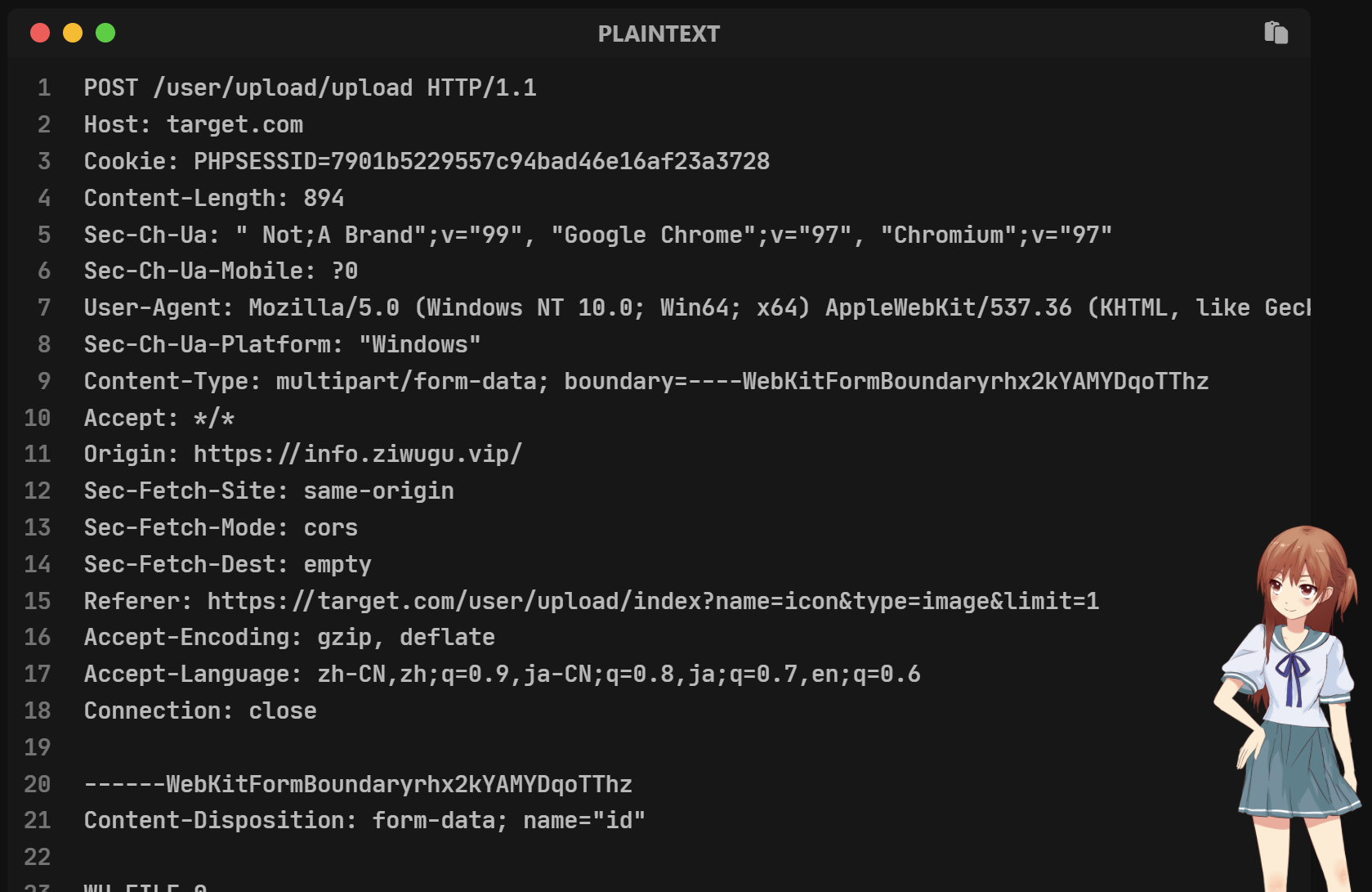Click the Referer URL on line 15
The width and height of the screenshot is (1372, 892).
653,601
